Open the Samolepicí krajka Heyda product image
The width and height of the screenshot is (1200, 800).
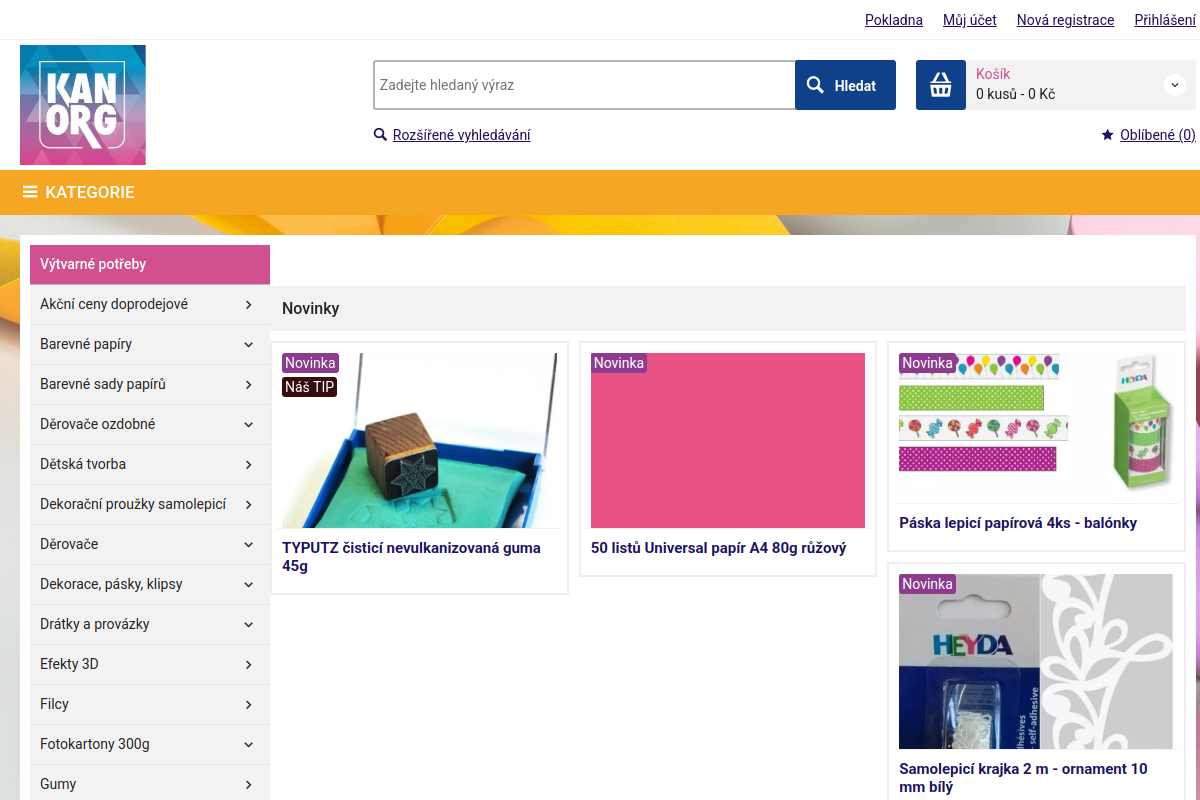click(x=1036, y=661)
